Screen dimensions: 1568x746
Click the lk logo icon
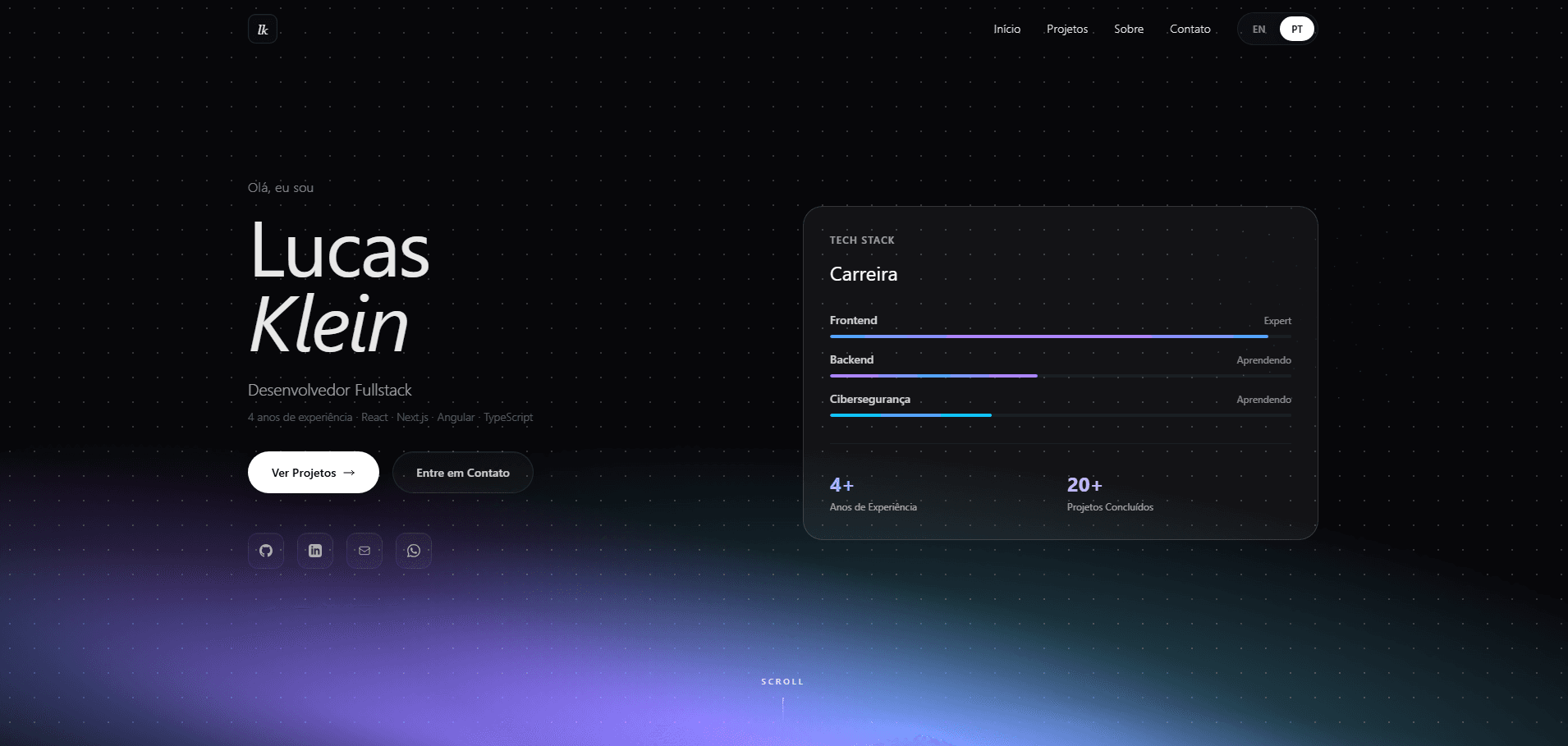[x=263, y=29]
